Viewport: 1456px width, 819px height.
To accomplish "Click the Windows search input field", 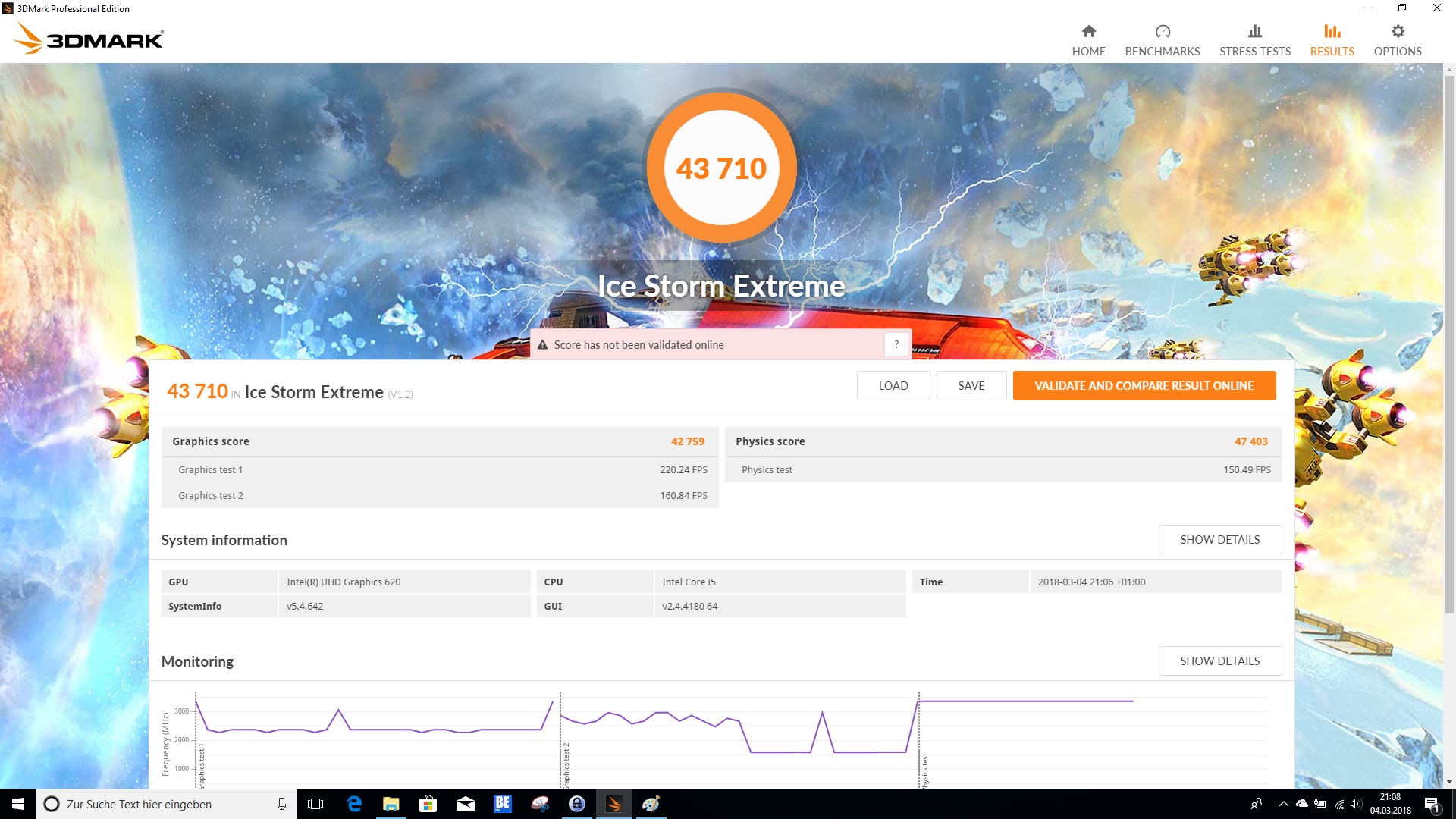I will 163,804.
